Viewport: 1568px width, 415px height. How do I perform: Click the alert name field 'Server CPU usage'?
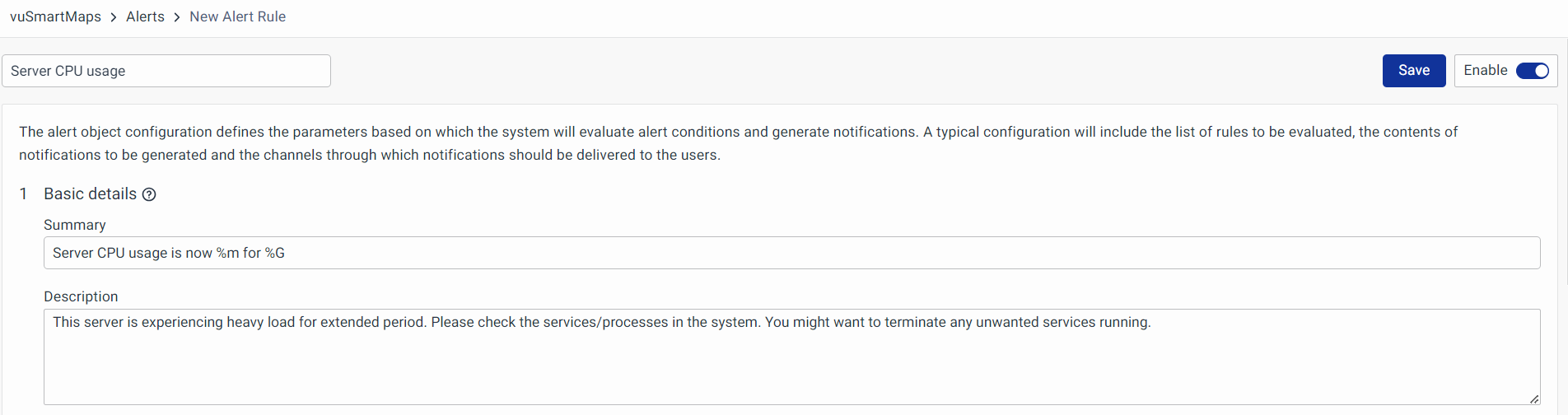pyautogui.click(x=166, y=71)
